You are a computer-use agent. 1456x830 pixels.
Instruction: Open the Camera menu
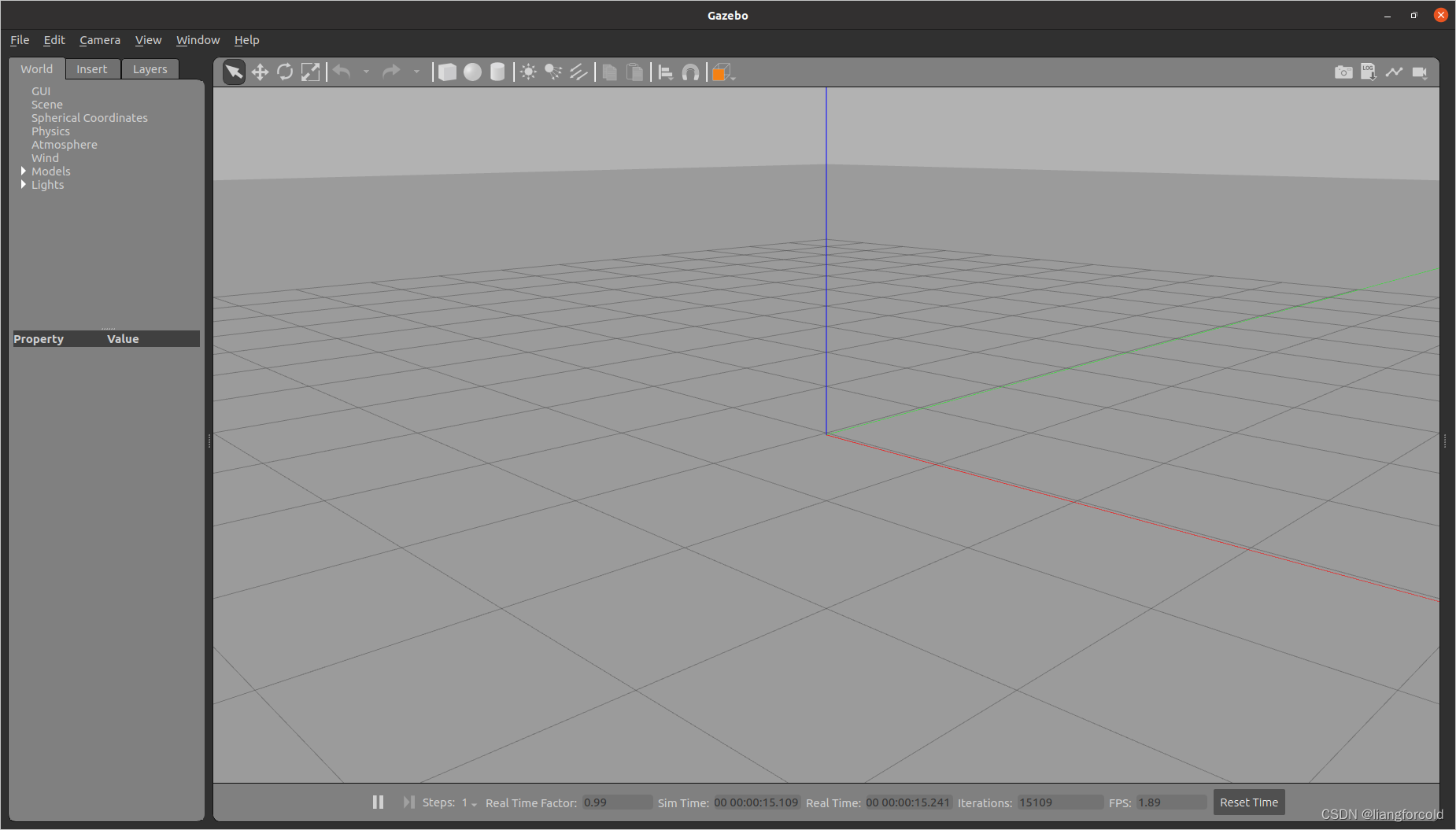pos(100,40)
